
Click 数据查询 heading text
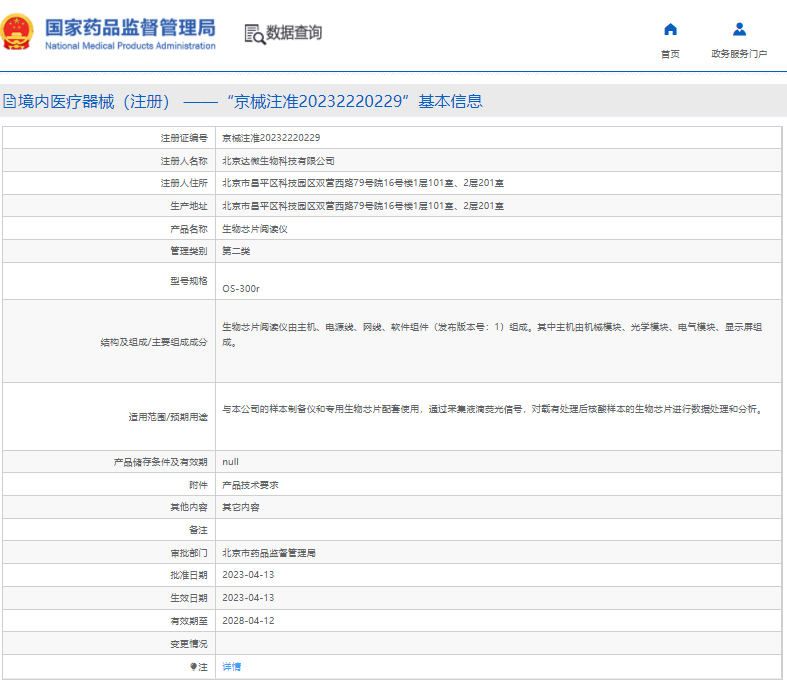tap(294, 33)
